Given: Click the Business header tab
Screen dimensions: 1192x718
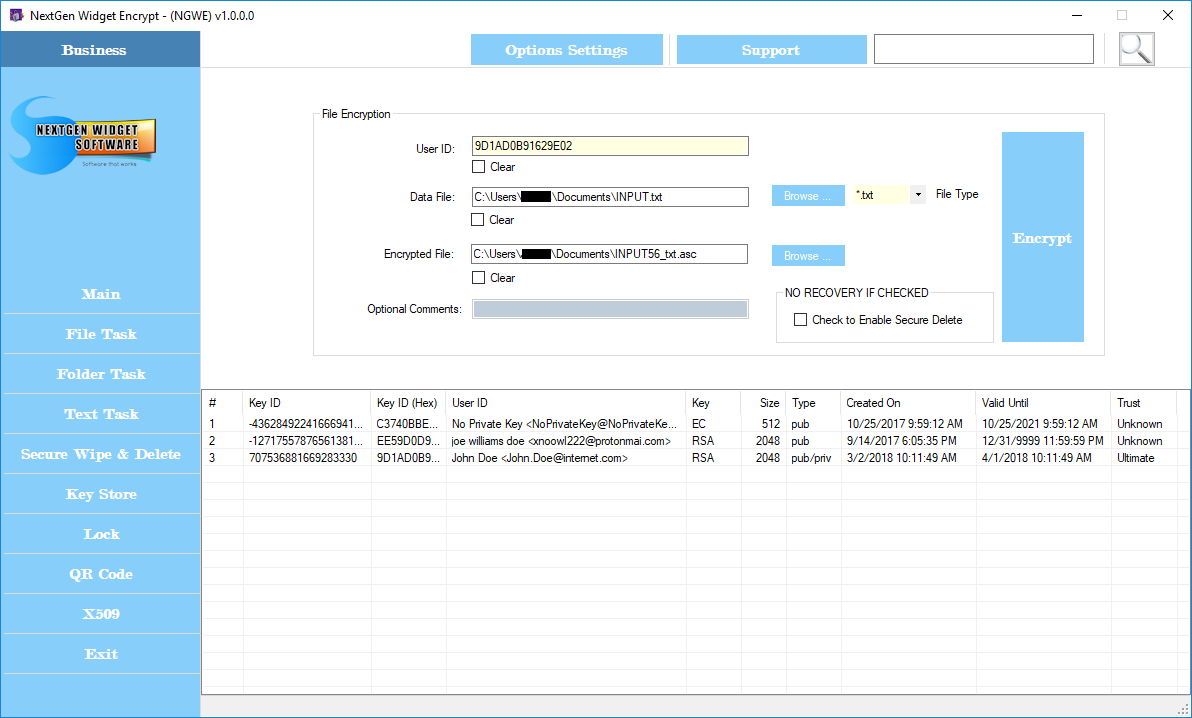Looking at the screenshot, I should (x=100, y=49).
